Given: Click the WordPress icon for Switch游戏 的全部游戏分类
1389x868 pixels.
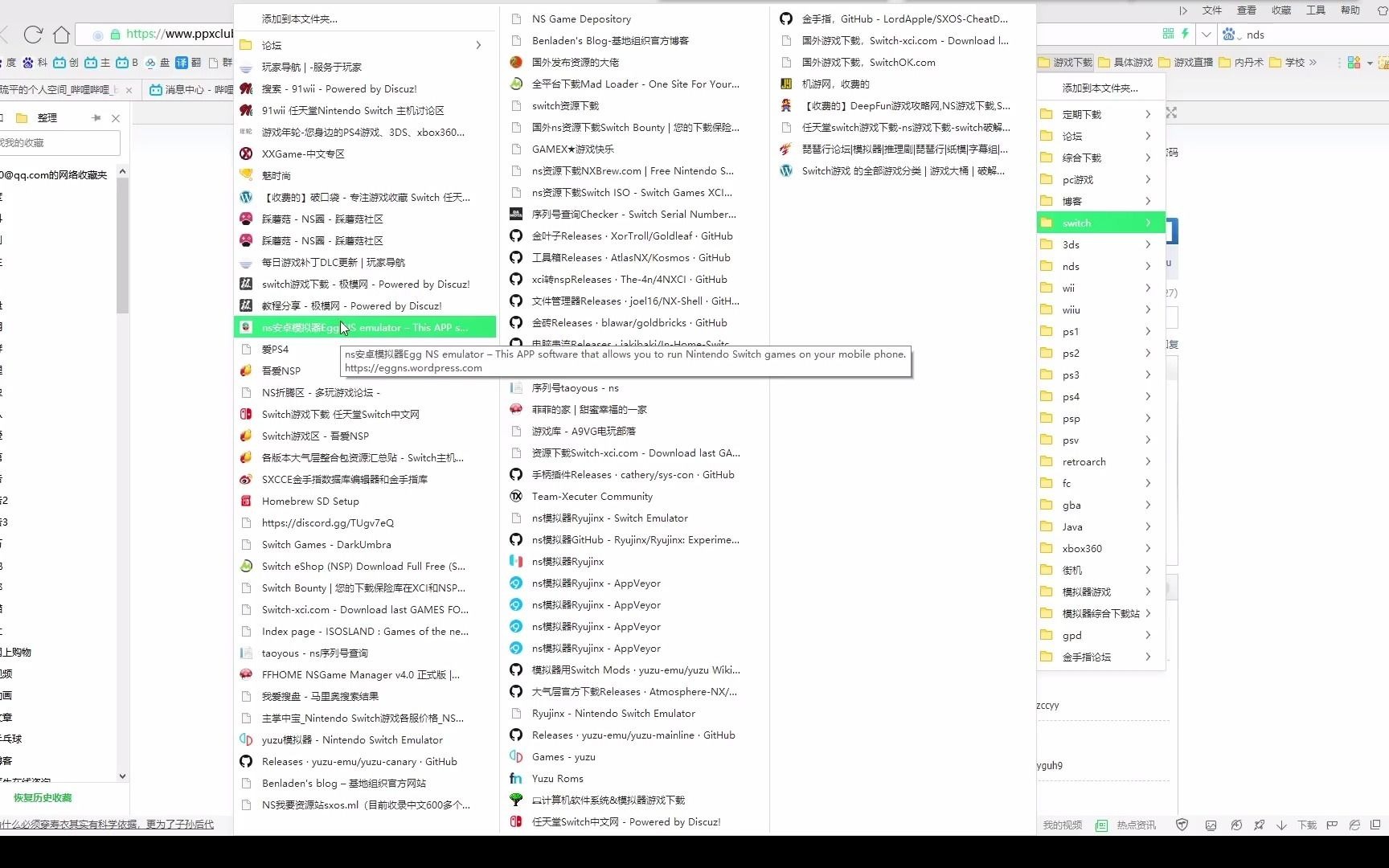Looking at the screenshot, I should pos(786,170).
